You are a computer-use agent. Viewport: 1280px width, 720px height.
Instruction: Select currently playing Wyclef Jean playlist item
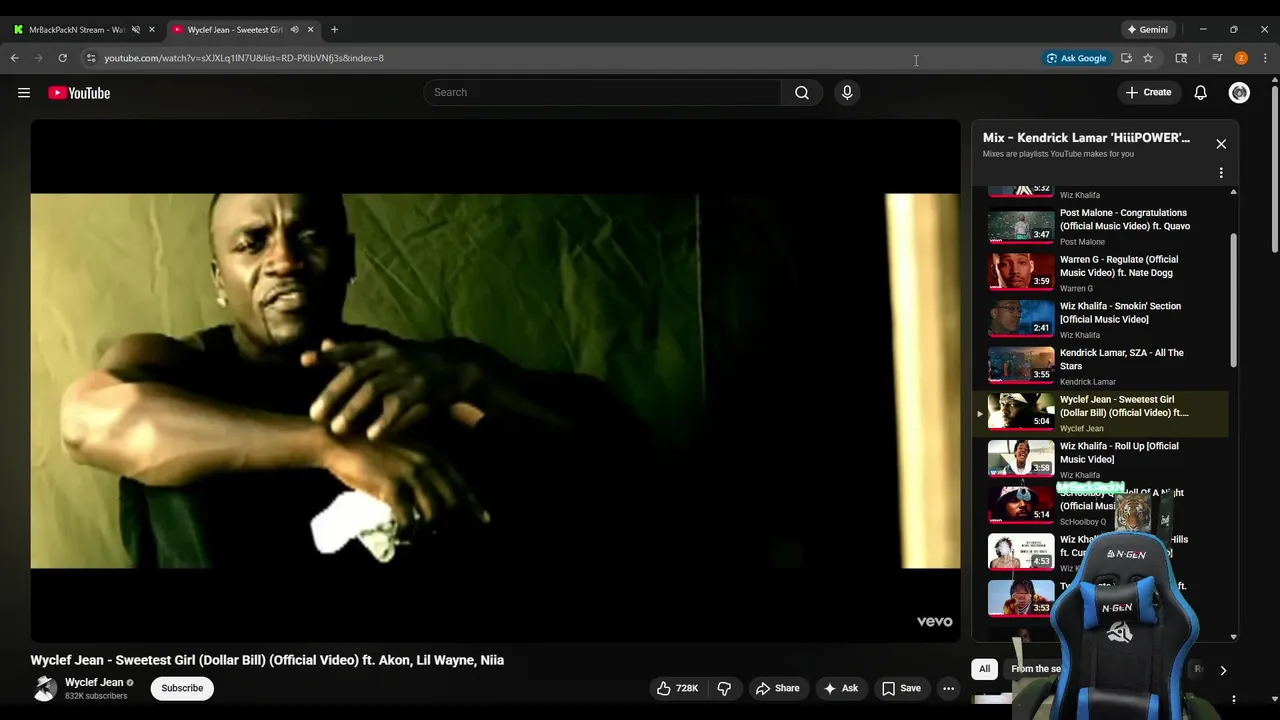[1100, 413]
